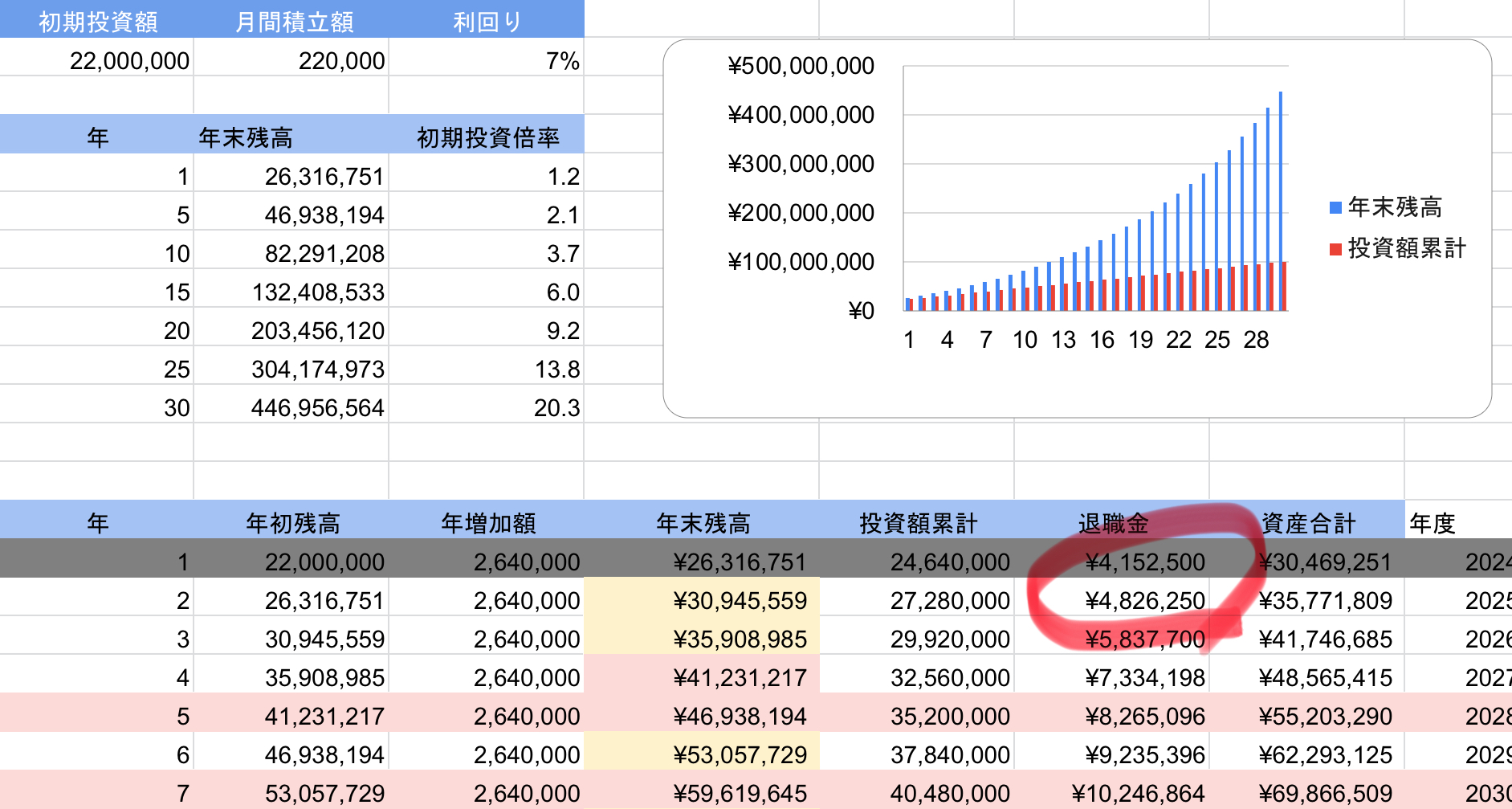Click the 年度 column header
Viewport: 1512px width, 809px height.
(1433, 524)
